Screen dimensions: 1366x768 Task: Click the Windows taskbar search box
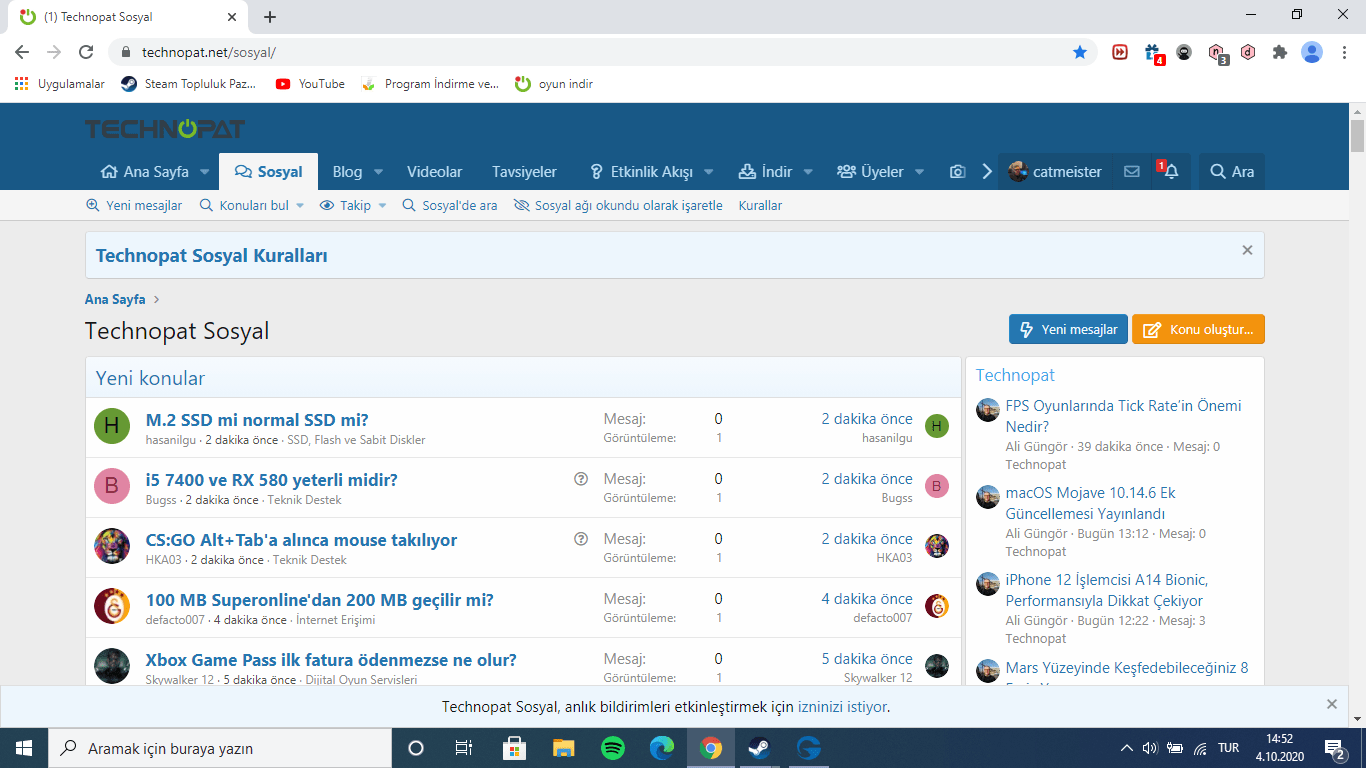(x=220, y=748)
